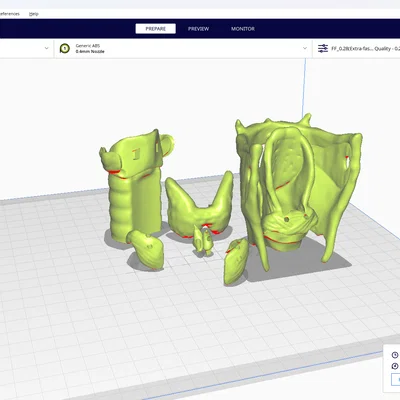Select the small piece in front of trachea

coord(147,248)
